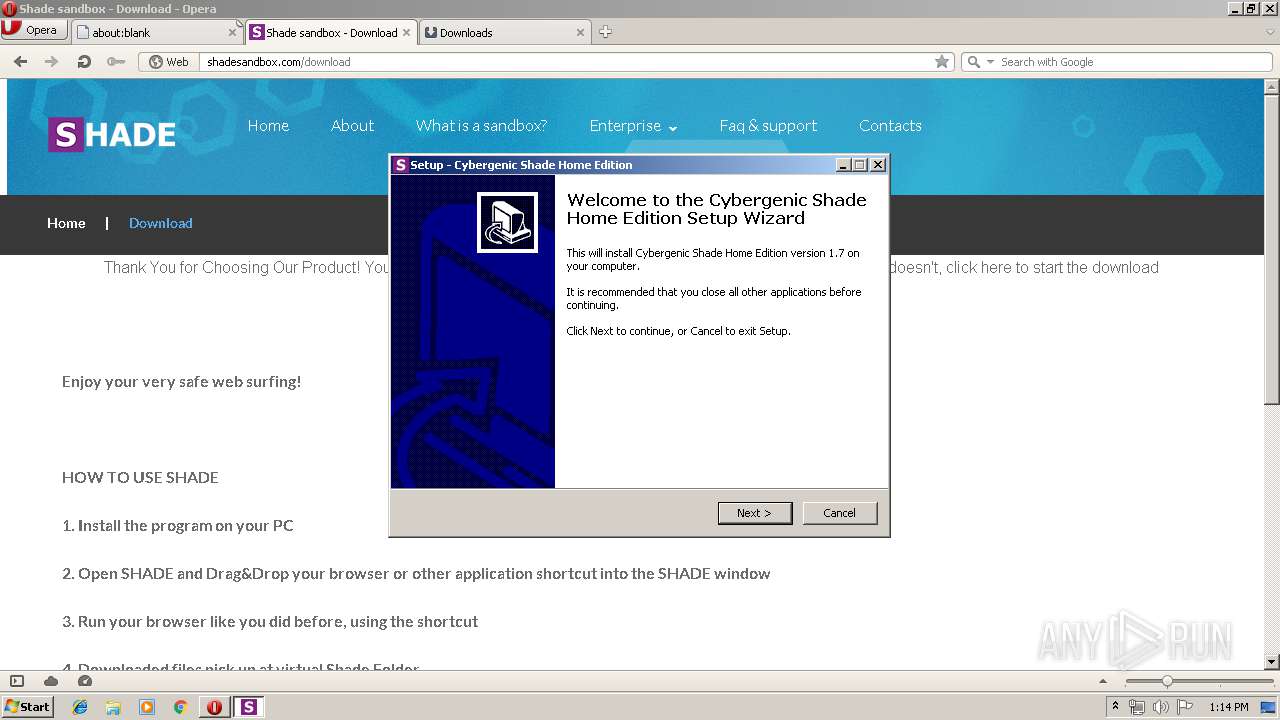
Task: Close the about:blank tab
Action: point(232,32)
